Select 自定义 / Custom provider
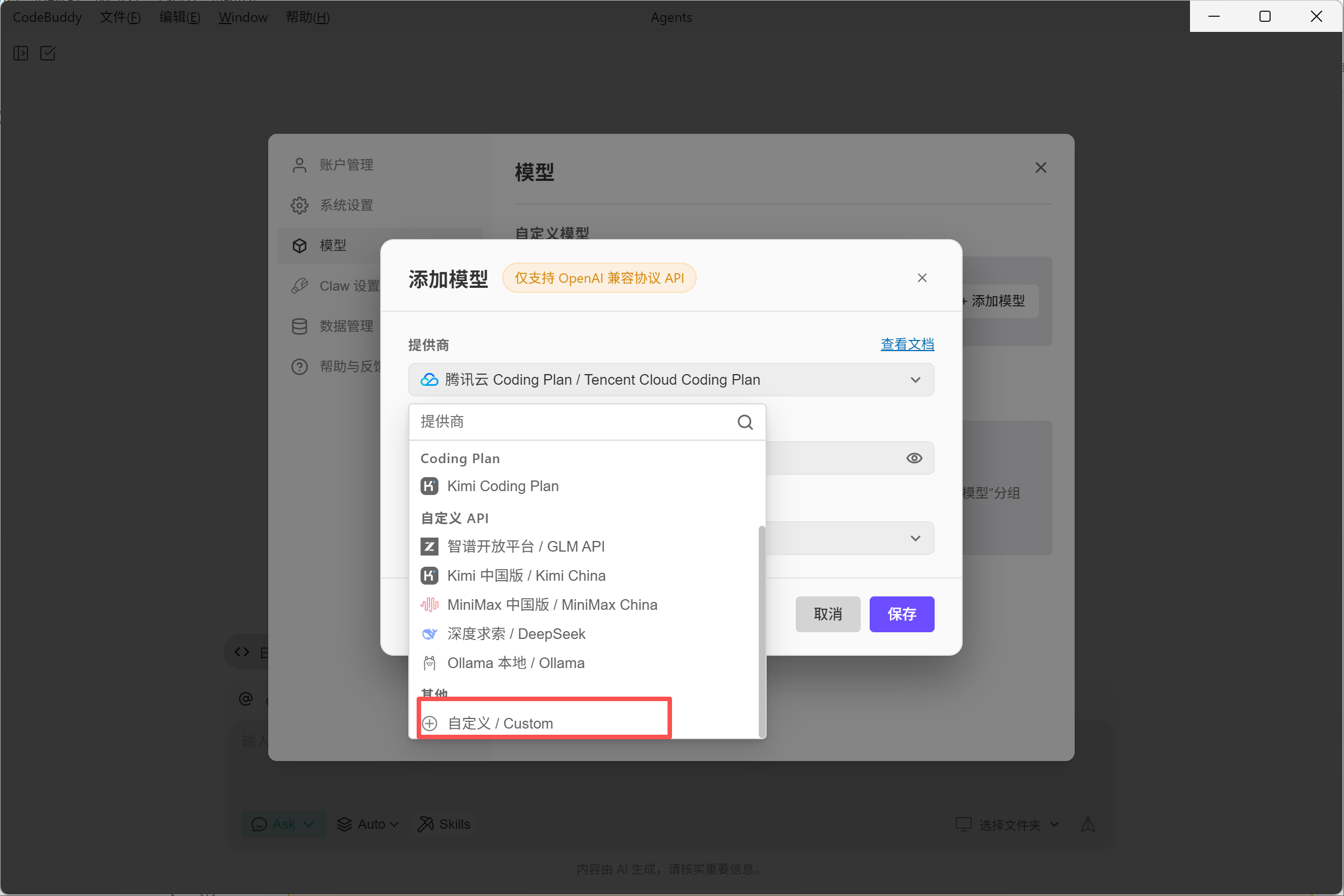 (584, 724)
